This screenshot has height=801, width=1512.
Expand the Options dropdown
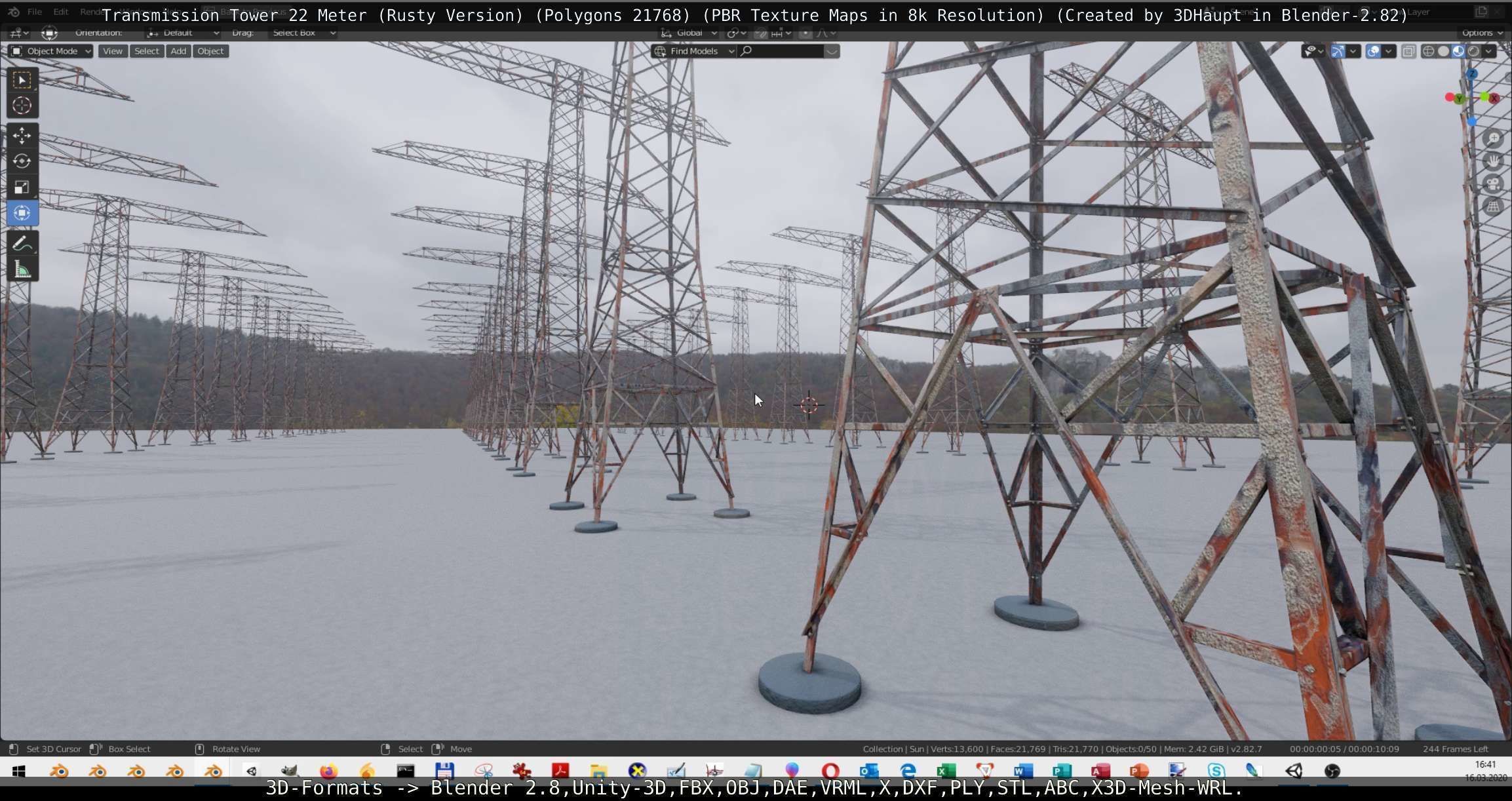[x=1482, y=33]
